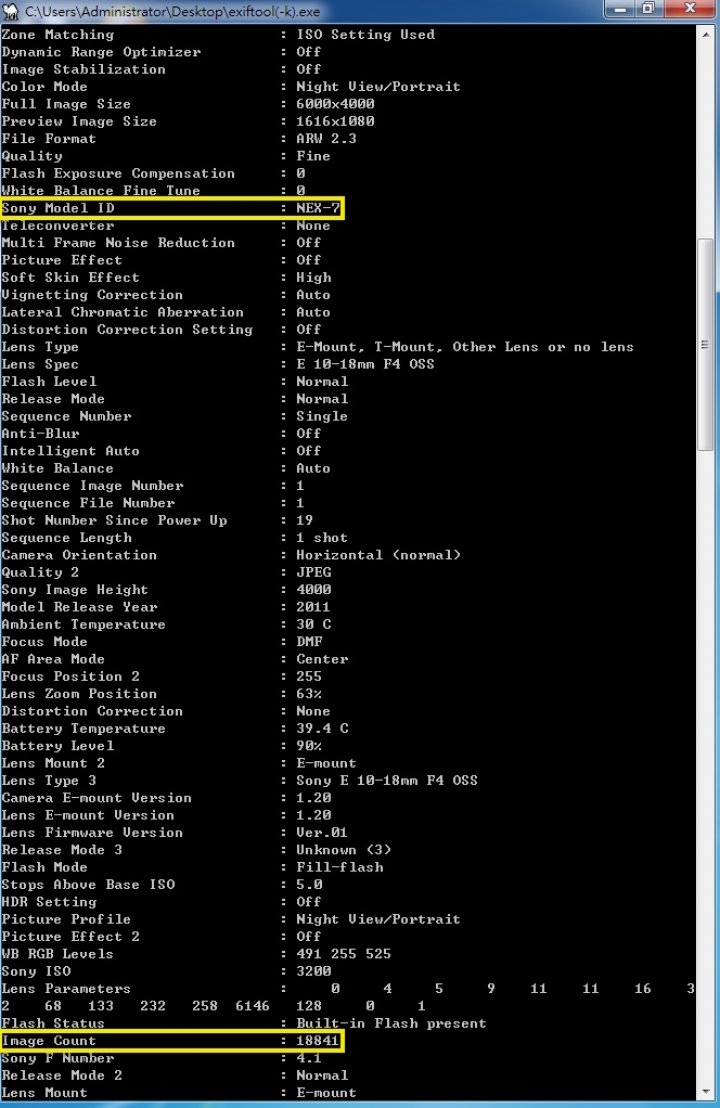Screen dimensions: 720x1108
Task: Click 'White Balance Fine Tune' label
Action: pos(101,191)
